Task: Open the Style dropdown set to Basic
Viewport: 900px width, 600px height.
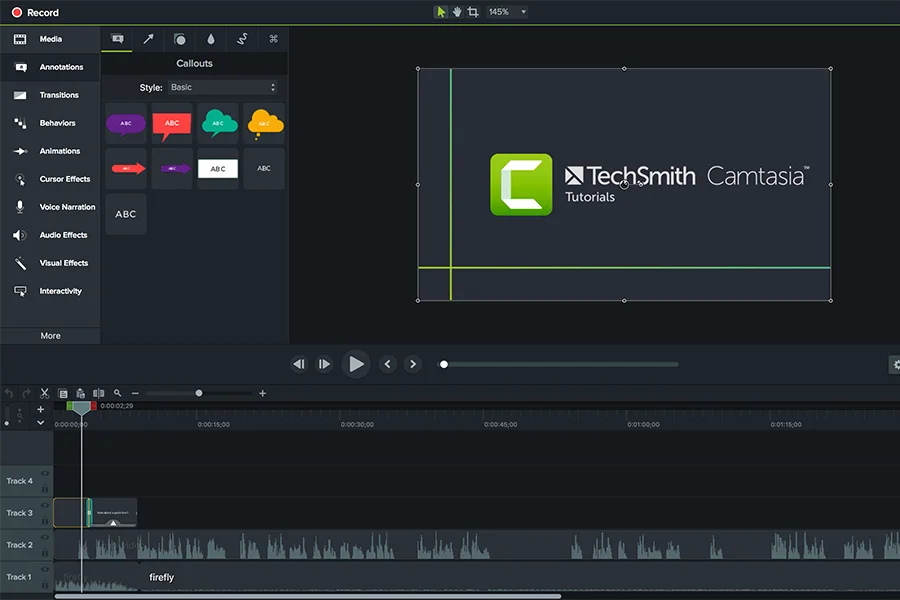Action: tap(223, 88)
